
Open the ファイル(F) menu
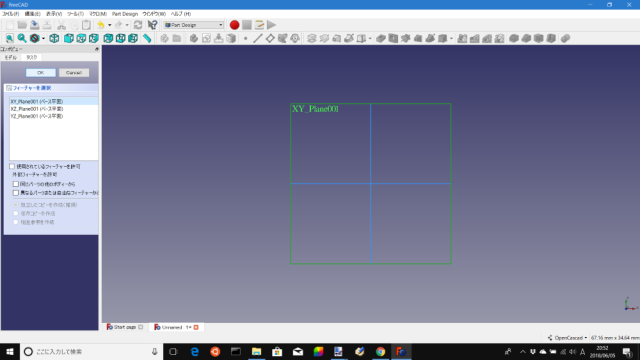[x=11, y=14]
